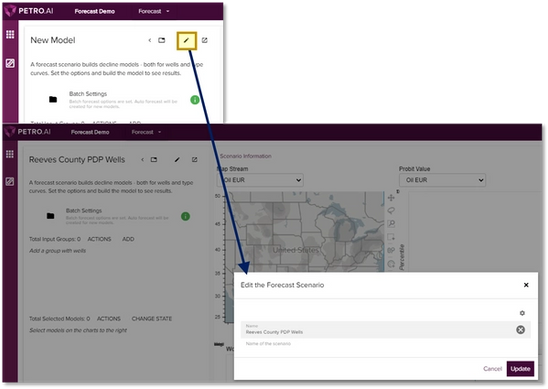This screenshot has width=548, height=389.
Task: Click ACTIONS next to Total Input Groups
Action: coord(99,239)
